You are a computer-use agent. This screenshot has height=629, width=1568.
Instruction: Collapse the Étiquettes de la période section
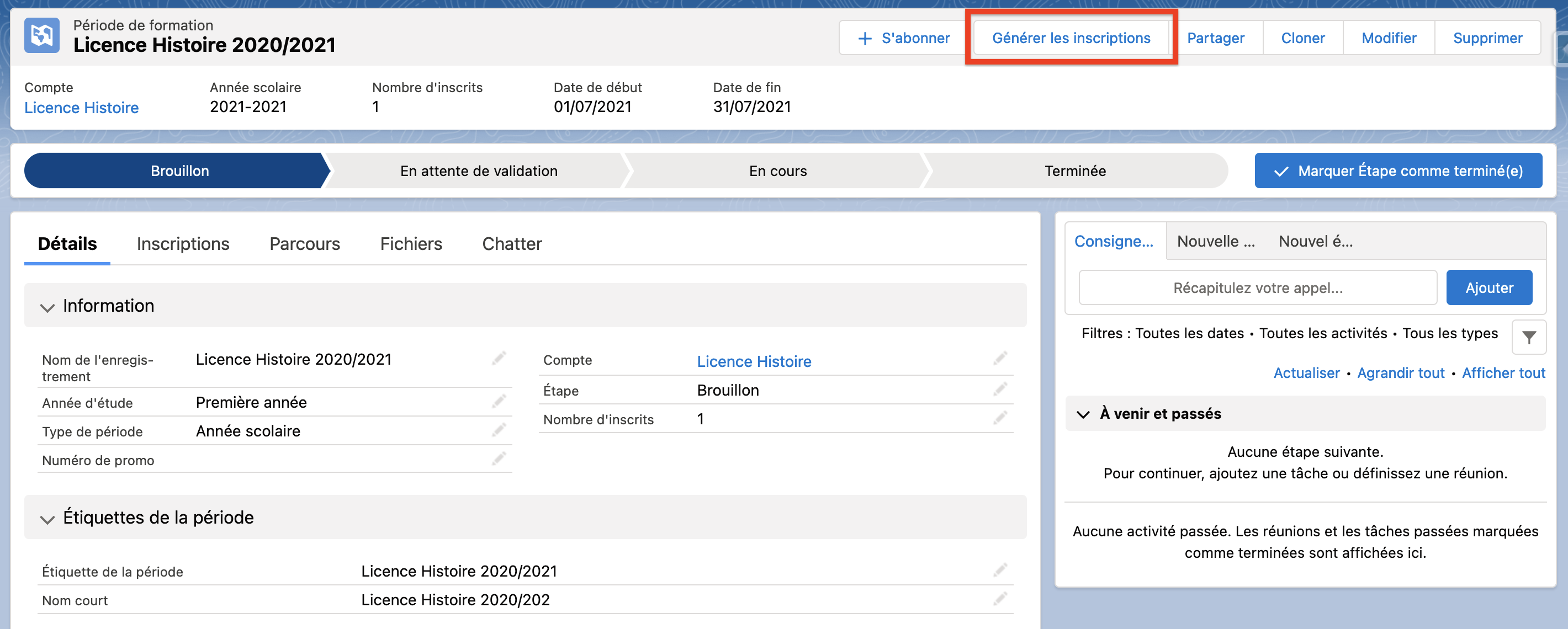pos(47,520)
